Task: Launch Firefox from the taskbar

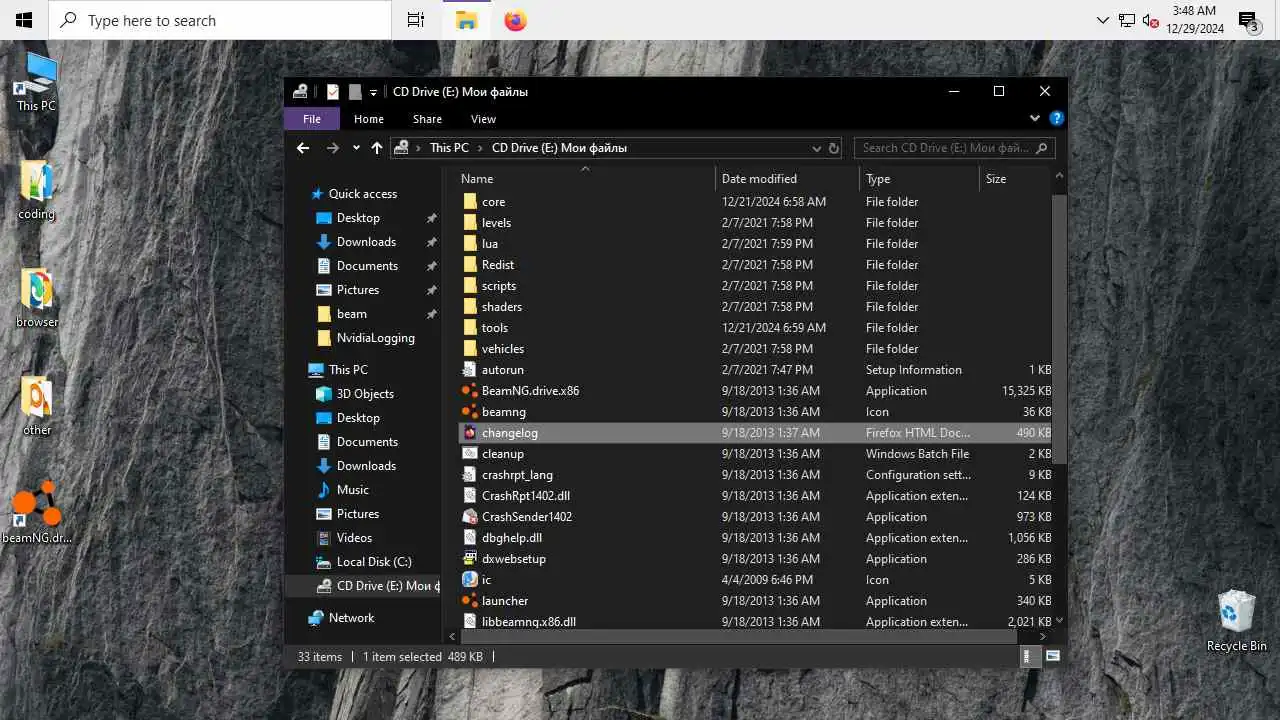Action: (x=516, y=20)
